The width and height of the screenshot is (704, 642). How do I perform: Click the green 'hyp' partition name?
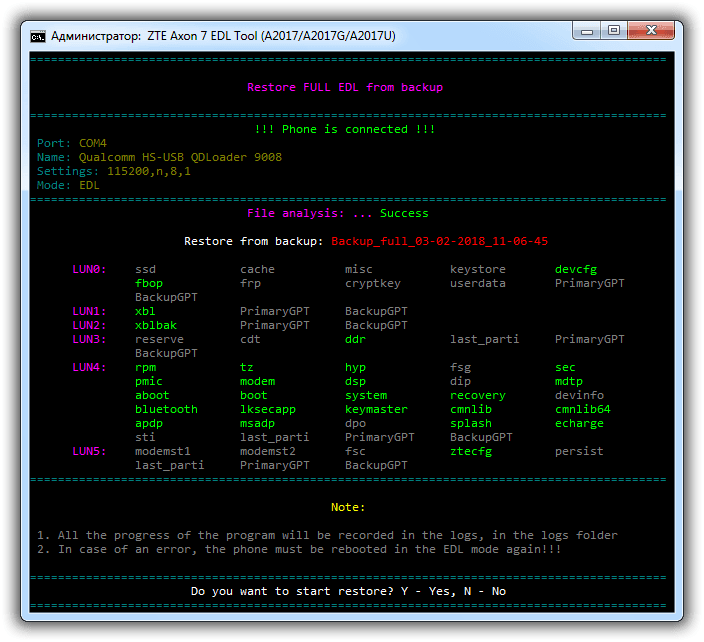pyautogui.click(x=355, y=368)
